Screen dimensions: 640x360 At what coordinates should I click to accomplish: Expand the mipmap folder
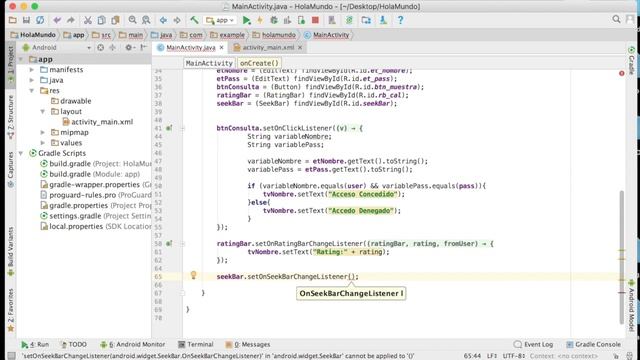pos(42,132)
